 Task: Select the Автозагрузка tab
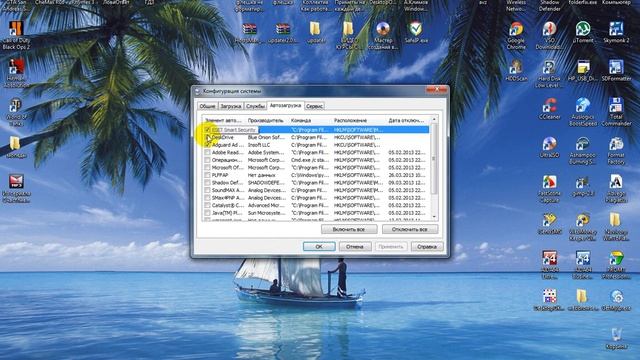285,105
